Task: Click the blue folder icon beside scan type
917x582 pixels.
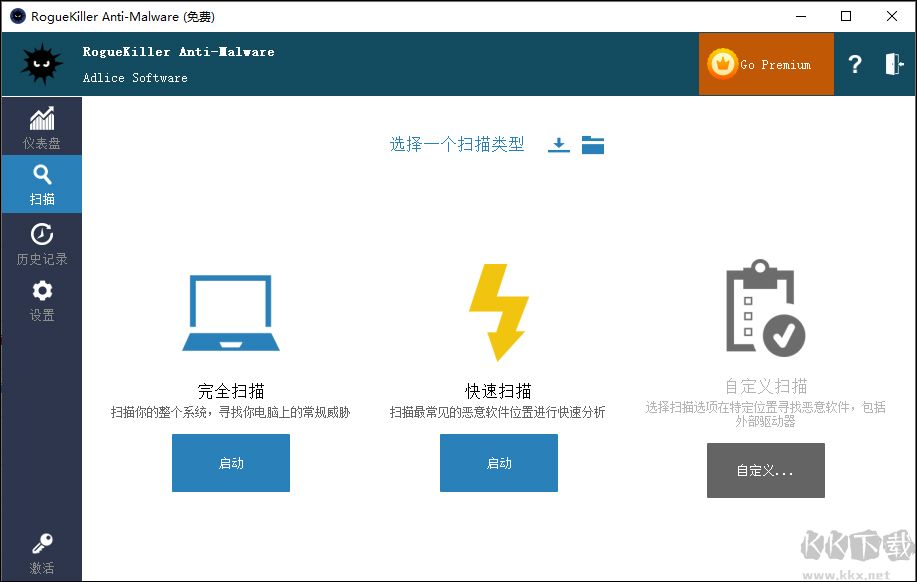Action: coord(592,144)
